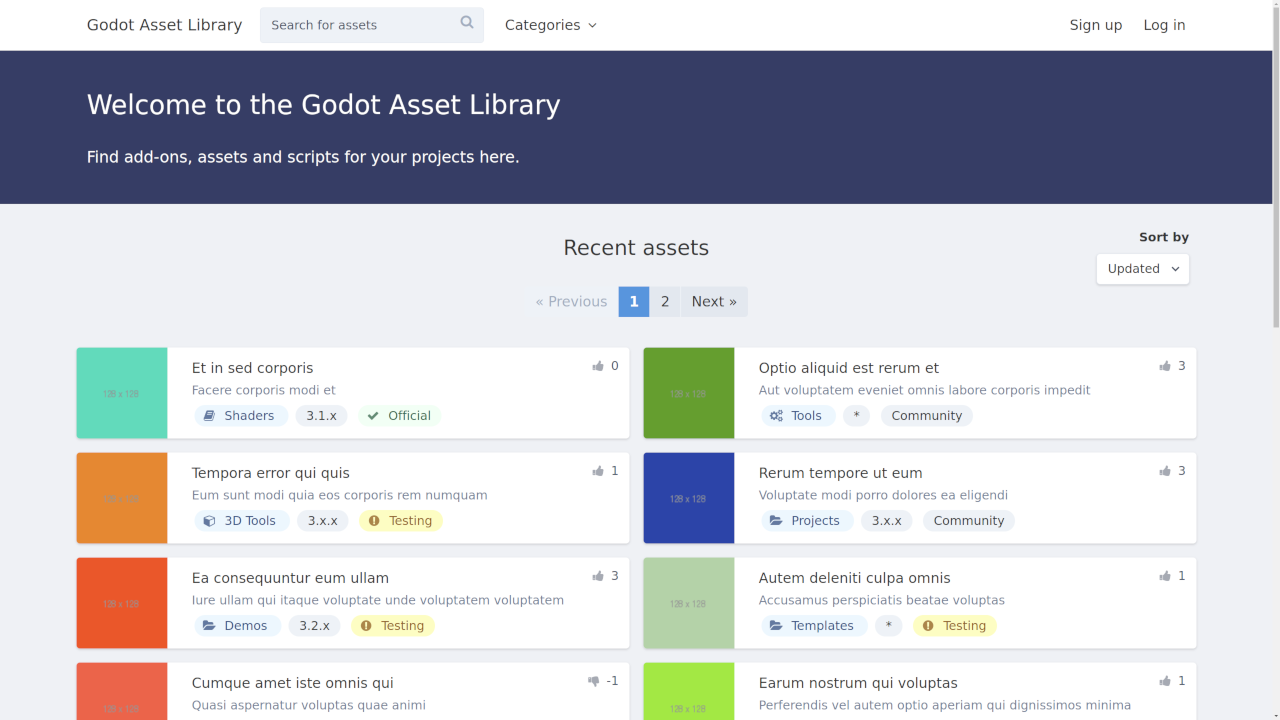
Task: Click the 3.1.x version tag
Action: [x=322, y=416]
